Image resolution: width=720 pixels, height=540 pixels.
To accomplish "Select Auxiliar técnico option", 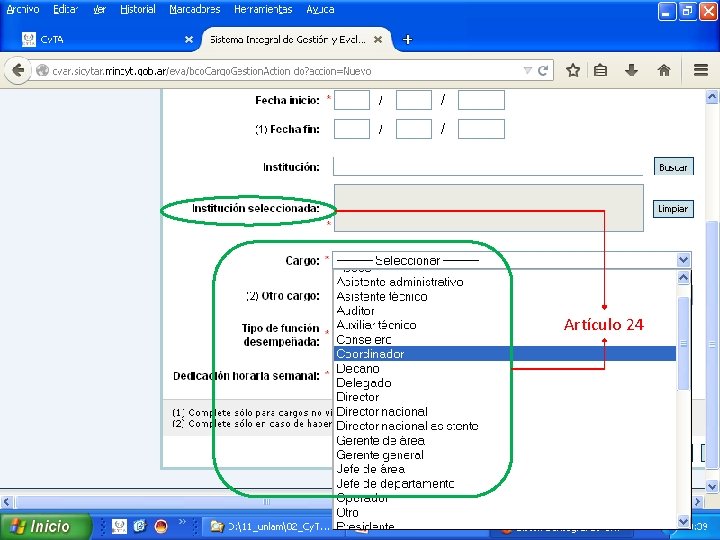I will (505, 325).
